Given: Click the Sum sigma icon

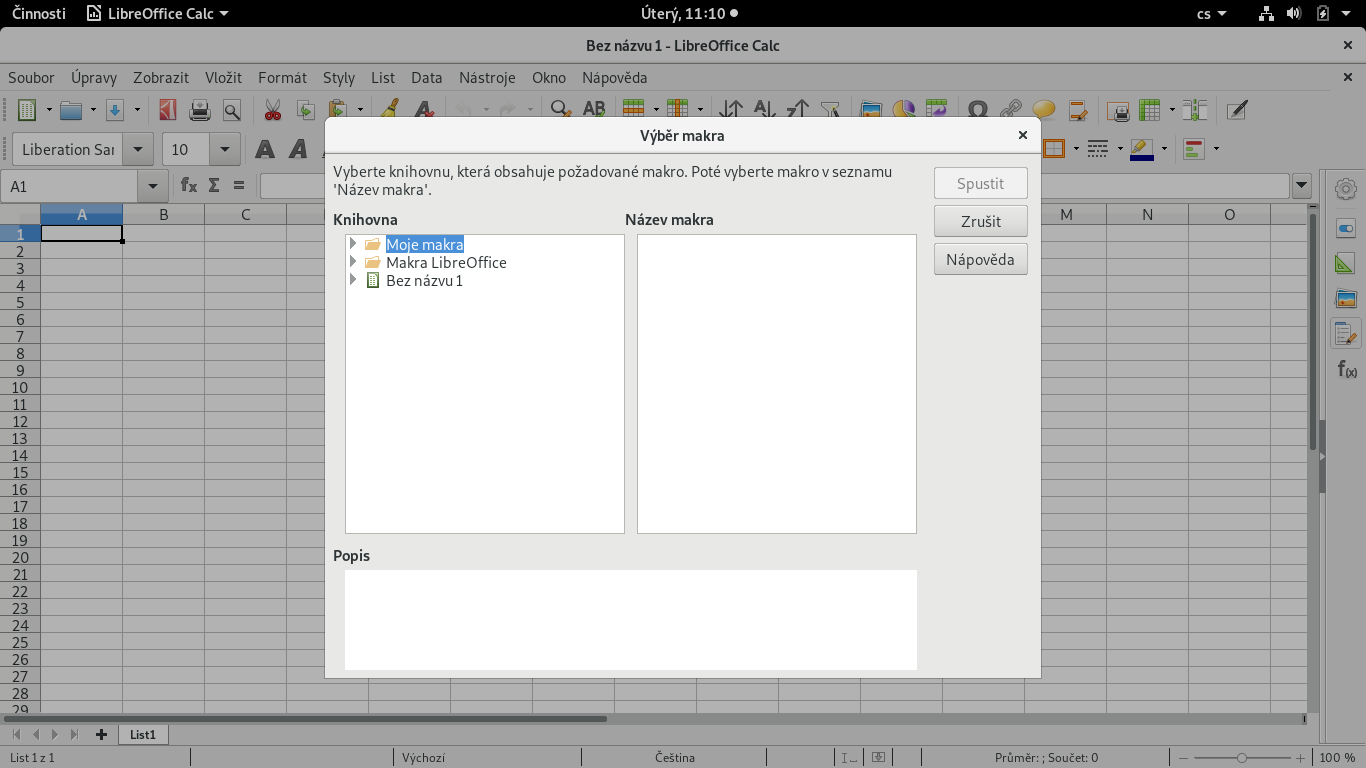Looking at the screenshot, I should 213,185.
